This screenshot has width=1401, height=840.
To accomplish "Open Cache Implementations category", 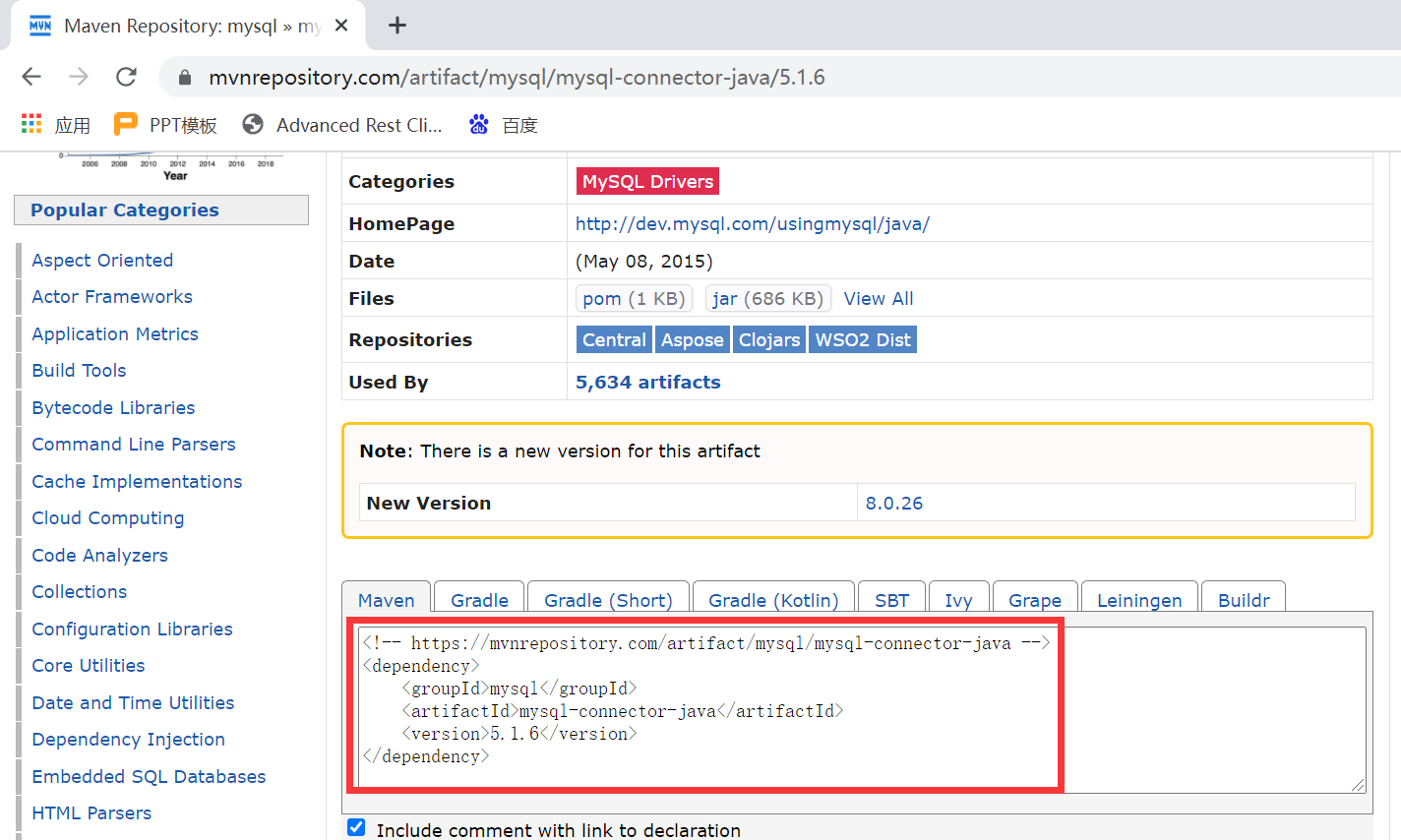I will pyautogui.click(x=137, y=481).
